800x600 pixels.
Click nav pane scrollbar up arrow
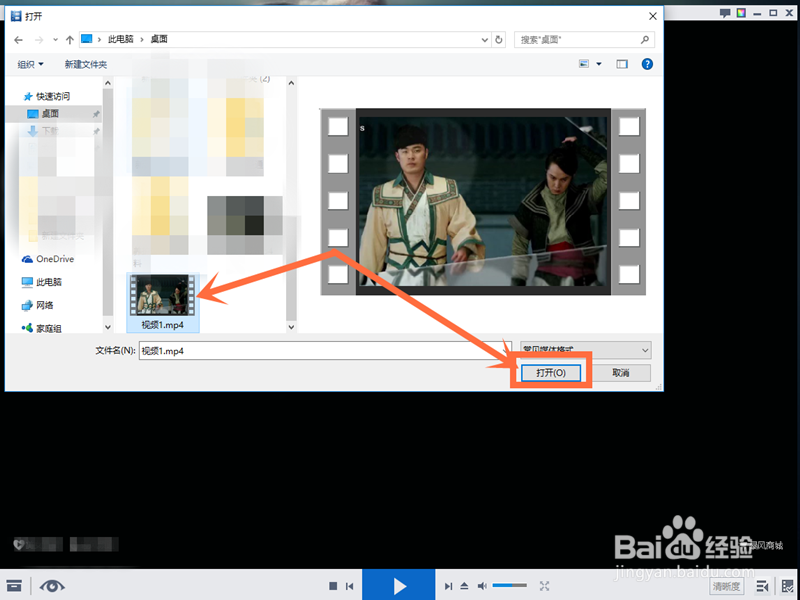(108, 83)
